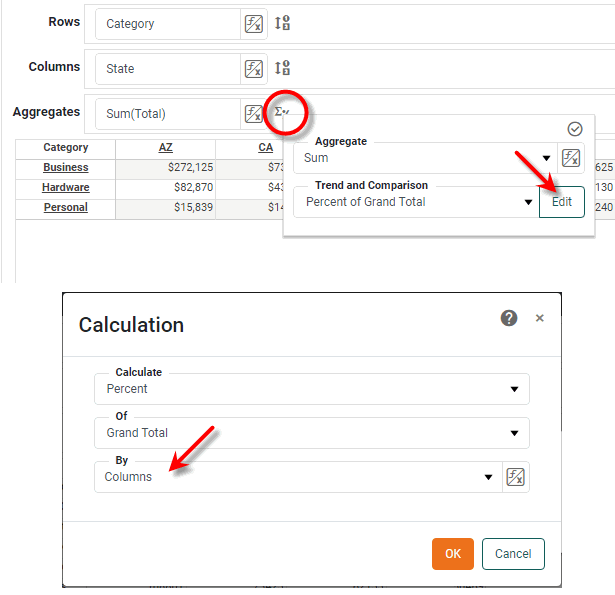Close the Calculation dialog with X
Image resolution: width=615 pixels, height=595 pixels.
(x=540, y=318)
